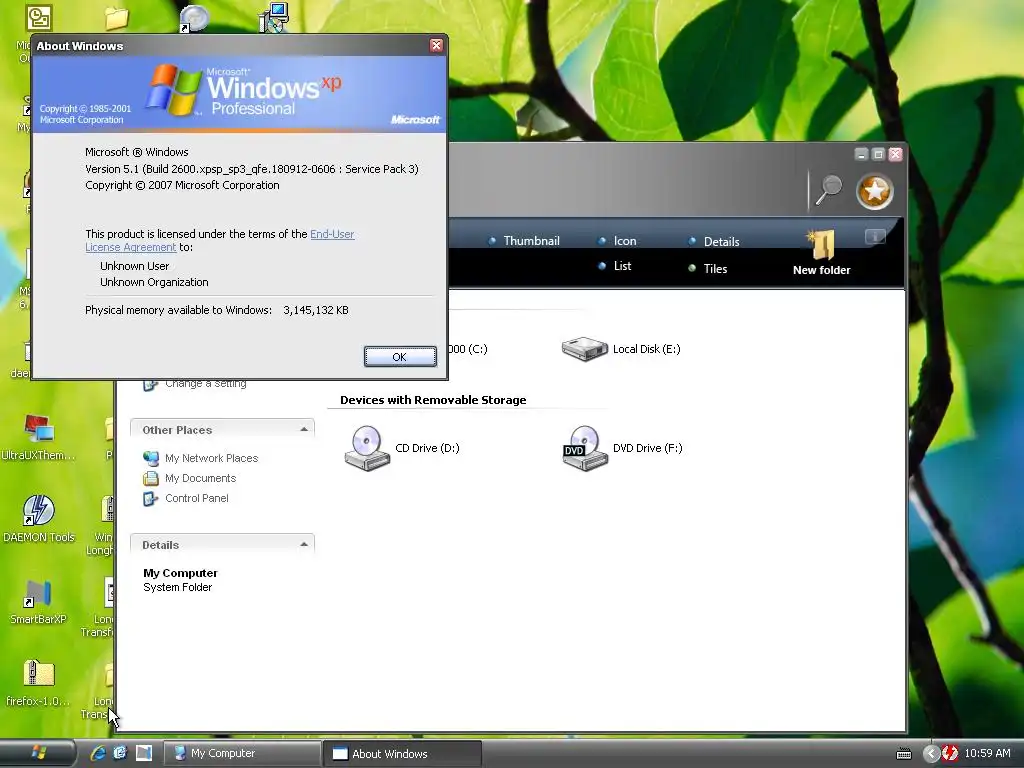Select firefox-1.0 archive on desktop
The height and width of the screenshot is (768, 1024).
(x=38, y=684)
